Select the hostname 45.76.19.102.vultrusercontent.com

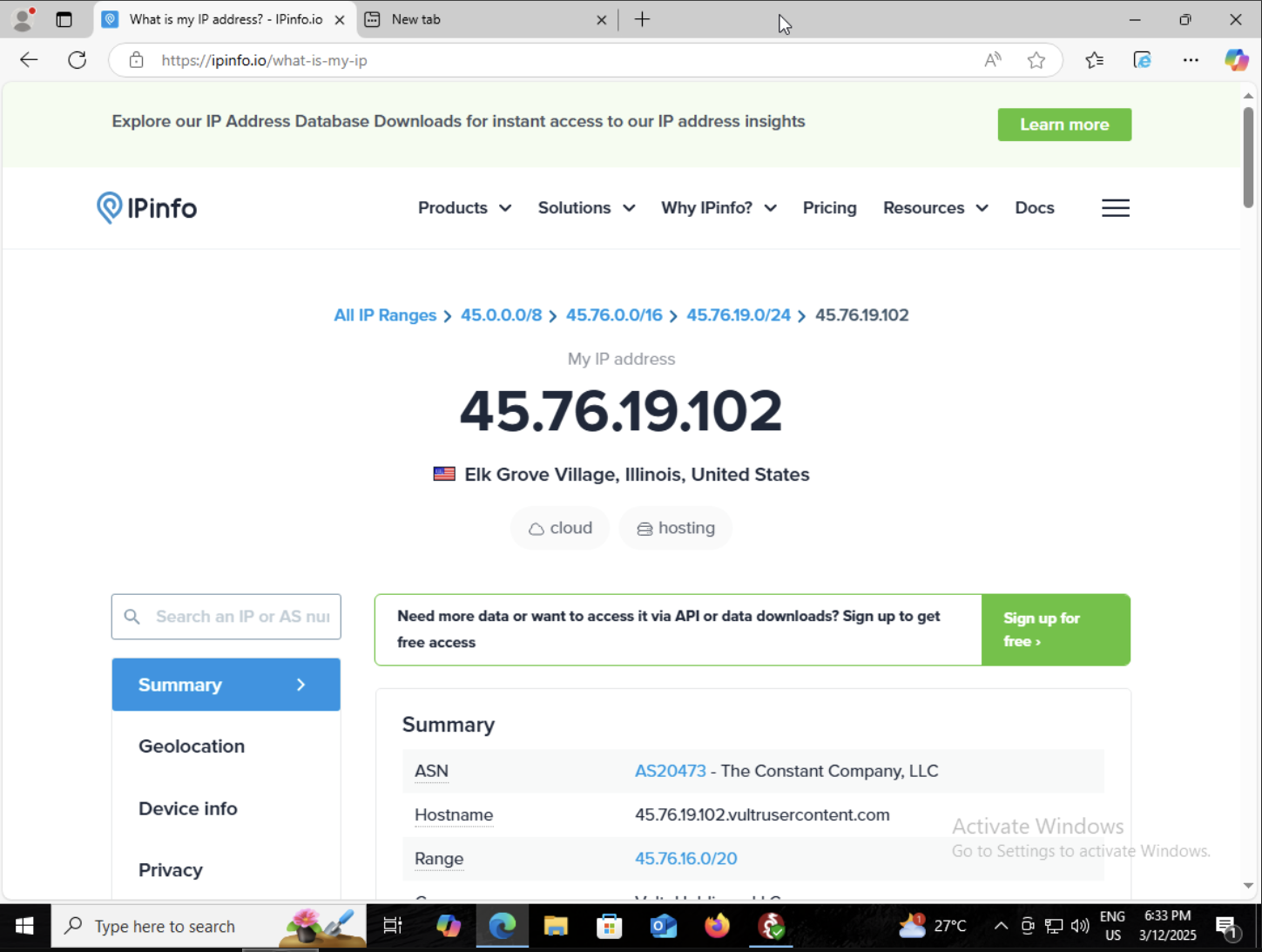pyautogui.click(x=762, y=815)
